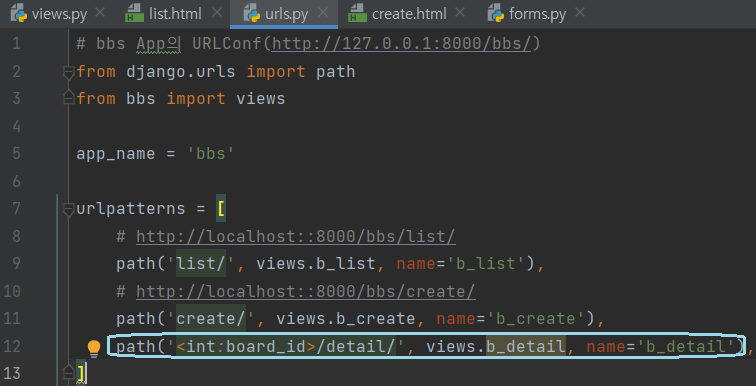Click line number 12 in the gutter
Viewport: 756px width, 386px height.
coord(12,346)
